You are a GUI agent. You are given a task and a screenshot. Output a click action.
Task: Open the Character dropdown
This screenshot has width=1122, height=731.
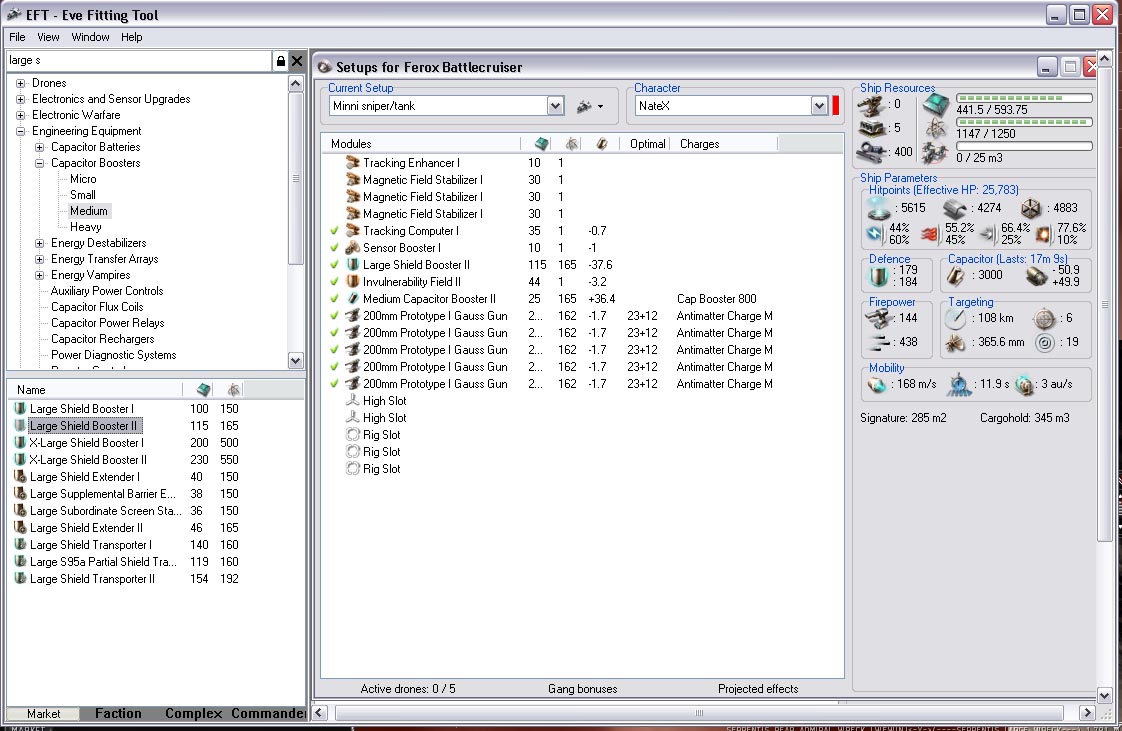[x=820, y=106]
